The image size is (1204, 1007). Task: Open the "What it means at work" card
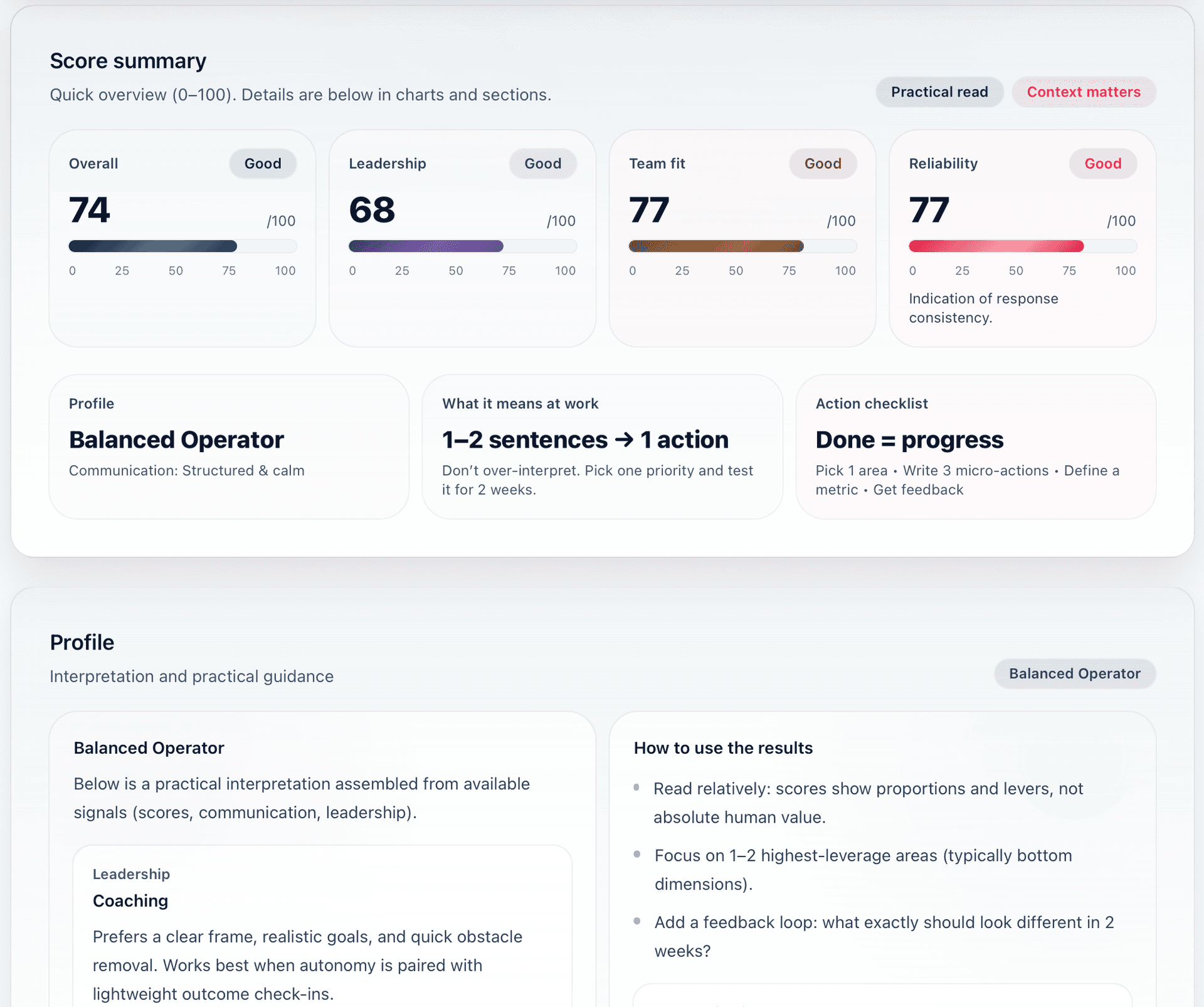click(602, 446)
